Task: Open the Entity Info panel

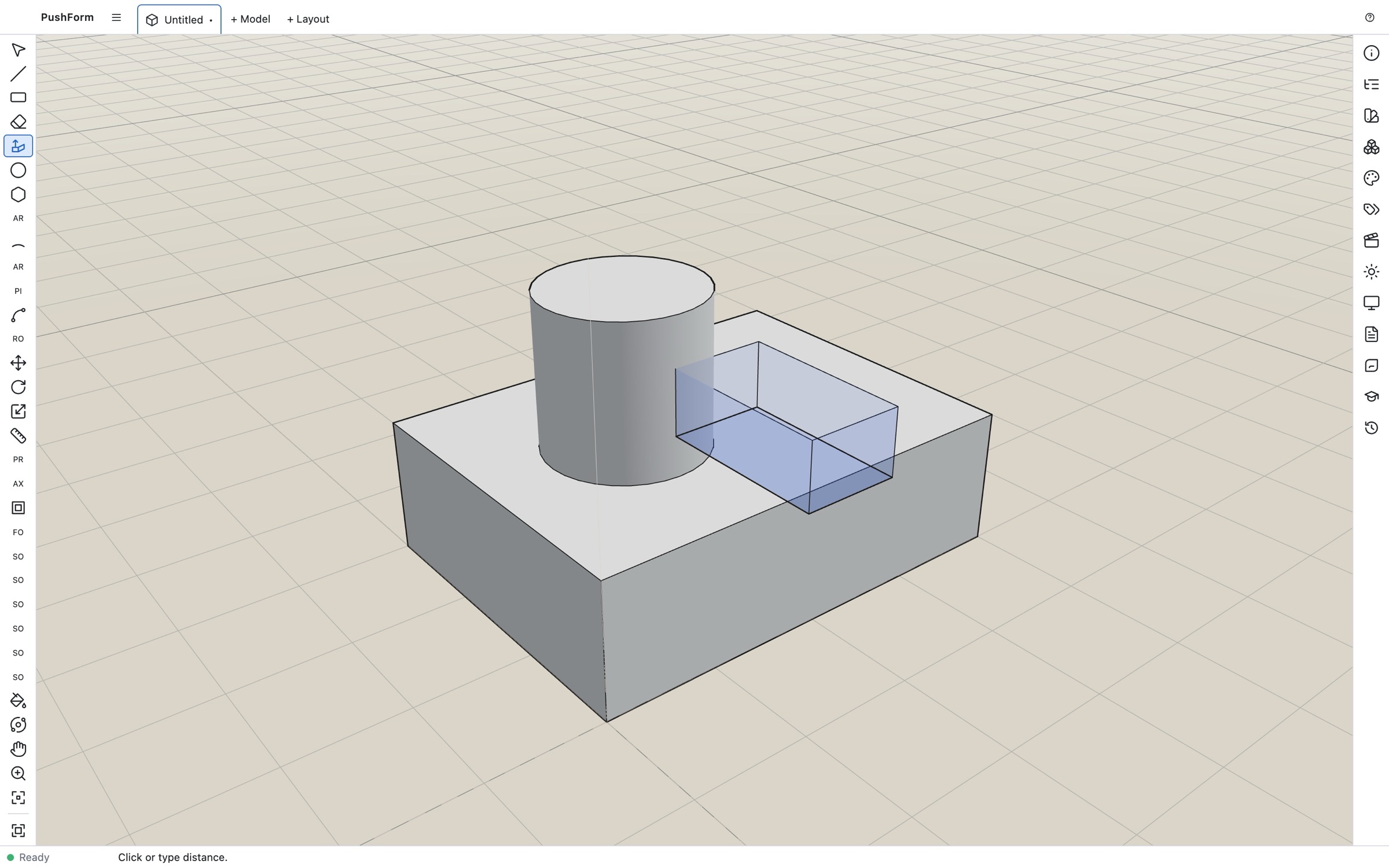Action: pos(1371,53)
